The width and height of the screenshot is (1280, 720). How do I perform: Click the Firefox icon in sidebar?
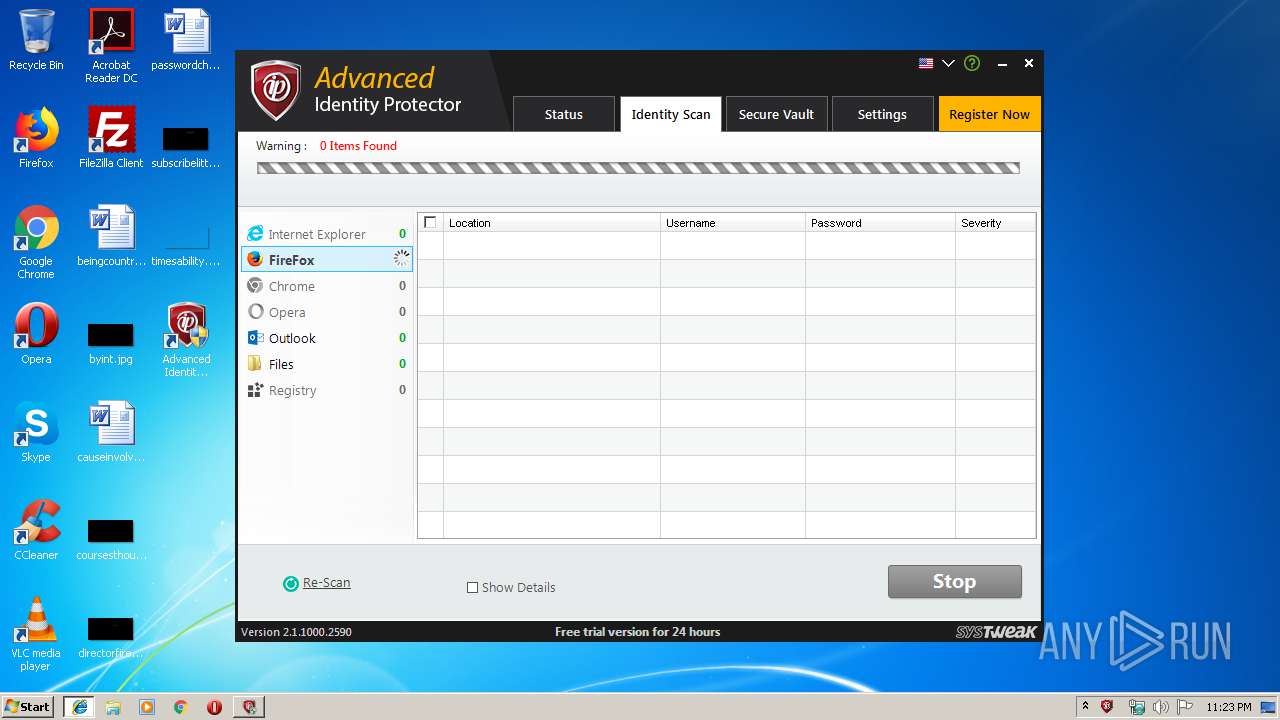[x=255, y=260]
